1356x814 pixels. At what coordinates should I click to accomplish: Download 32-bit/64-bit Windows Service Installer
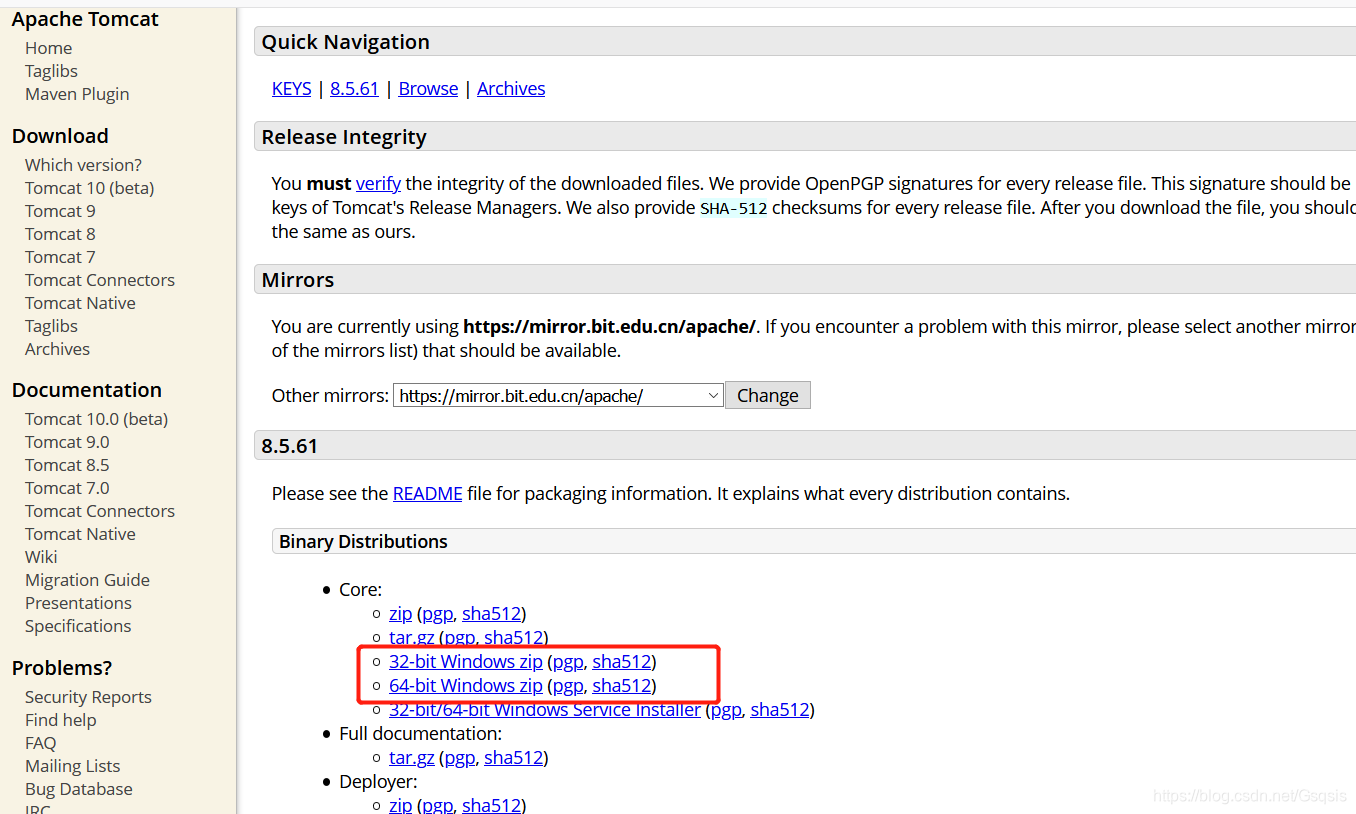[545, 709]
